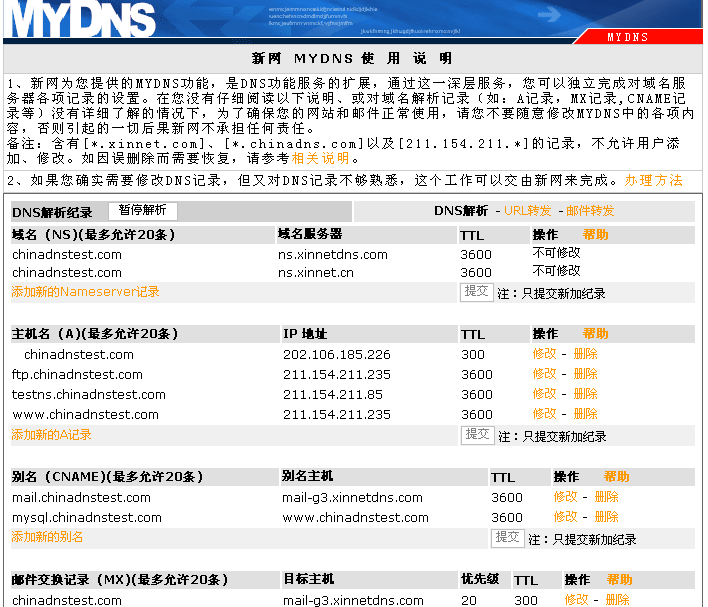Click 帮助 in the MX section header

click(619, 580)
